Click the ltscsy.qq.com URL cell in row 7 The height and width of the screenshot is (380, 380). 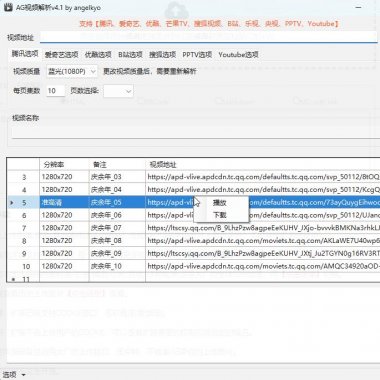[262, 228]
